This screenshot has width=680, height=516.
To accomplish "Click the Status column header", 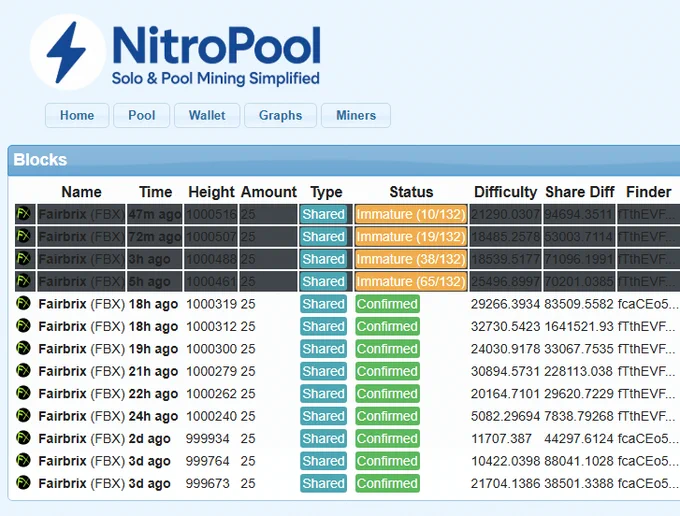I will pos(411,192).
